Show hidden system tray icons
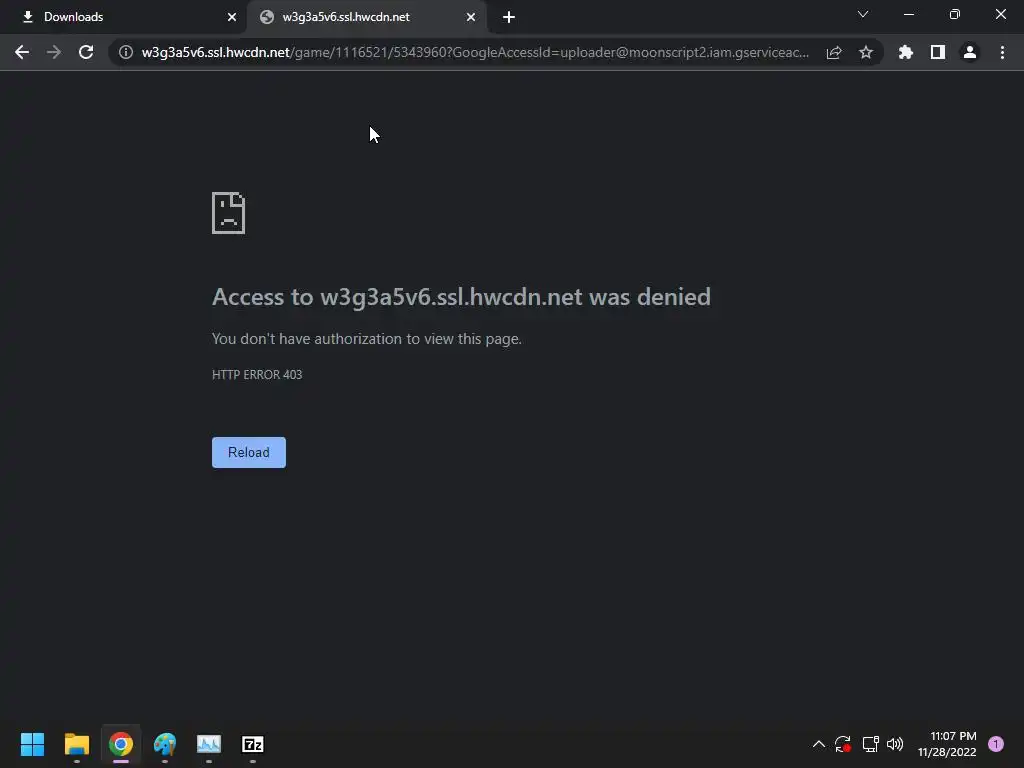 pos(818,744)
